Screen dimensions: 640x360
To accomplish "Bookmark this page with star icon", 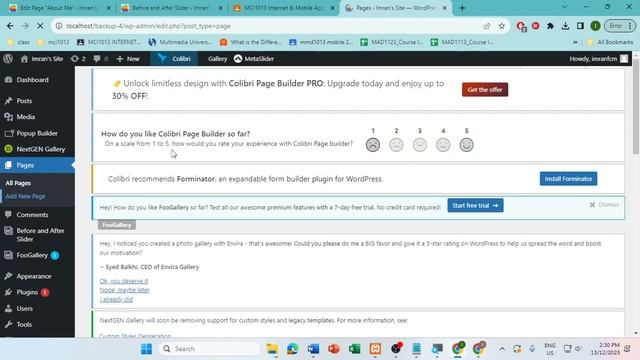I will [x=502, y=26].
